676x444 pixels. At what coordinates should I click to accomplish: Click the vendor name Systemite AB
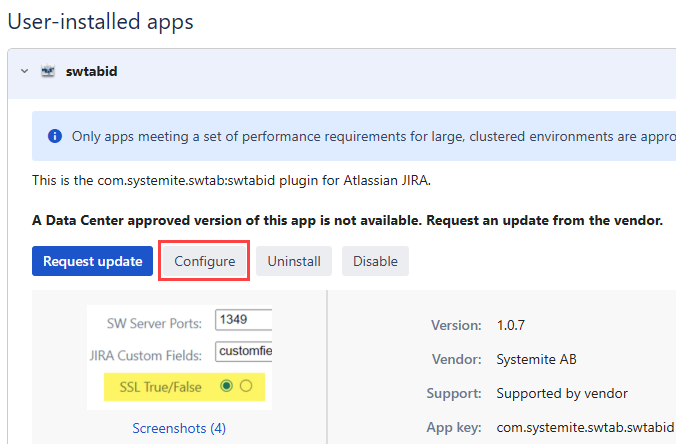536,359
